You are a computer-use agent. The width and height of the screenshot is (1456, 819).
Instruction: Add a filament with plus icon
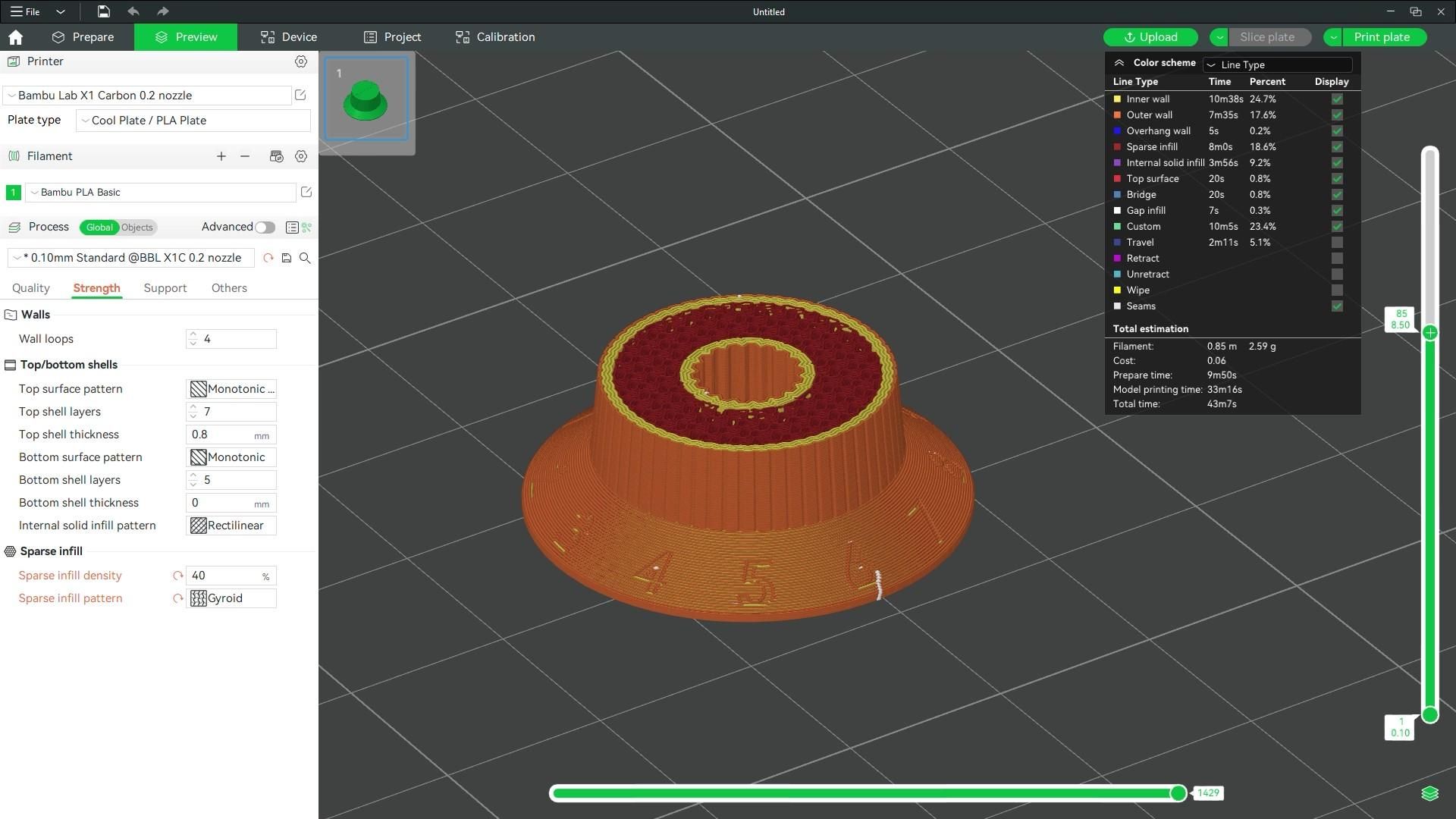pos(221,156)
